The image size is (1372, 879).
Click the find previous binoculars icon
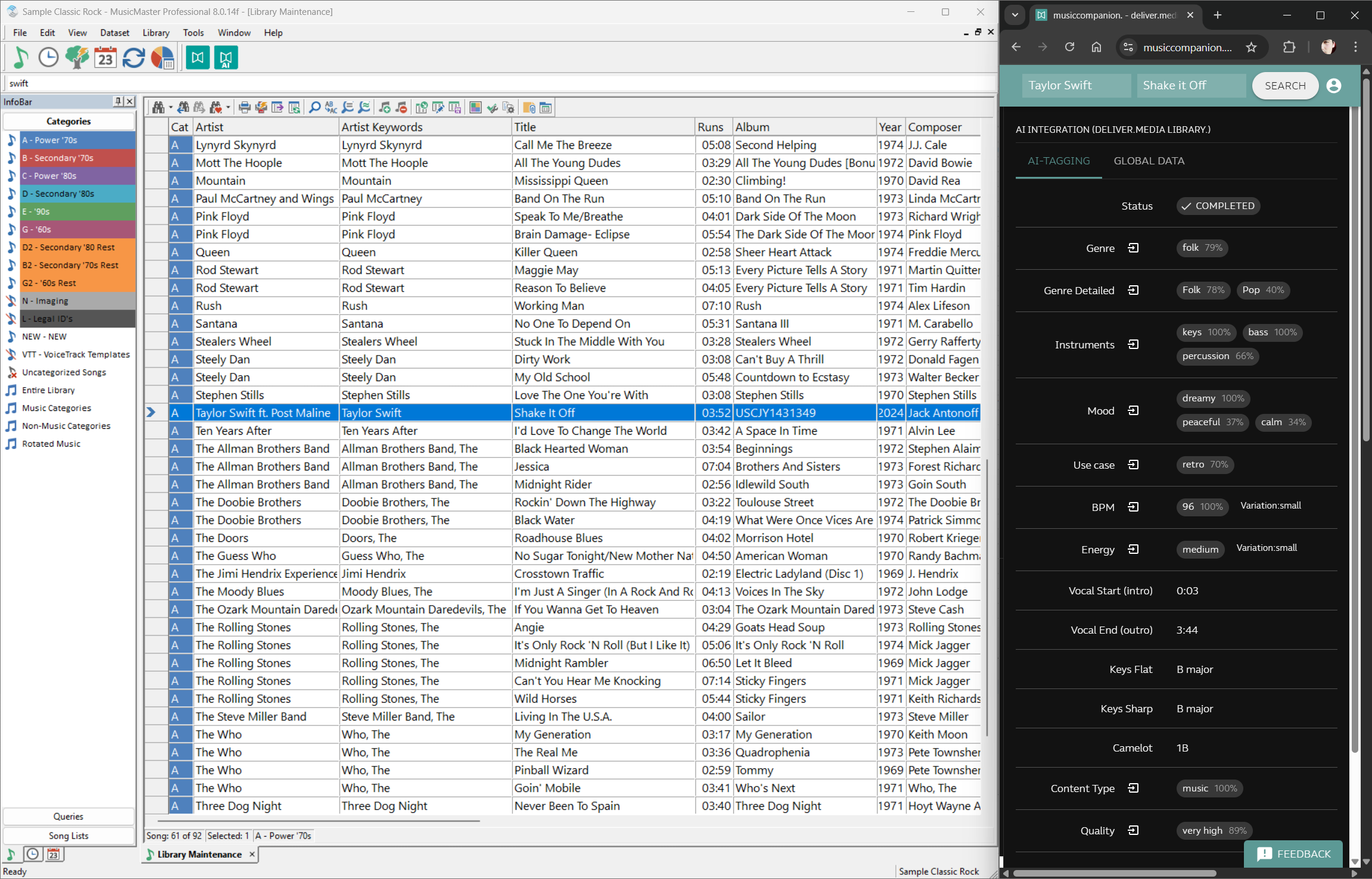(x=183, y=108)
